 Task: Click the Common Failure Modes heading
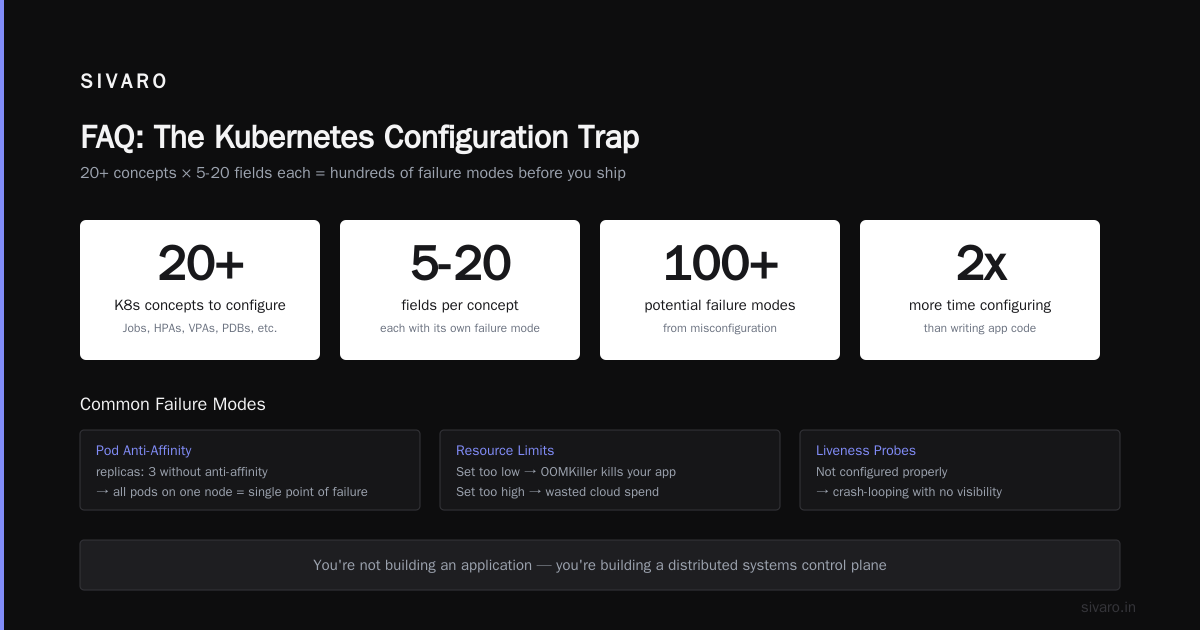click(x=173, y=405)
